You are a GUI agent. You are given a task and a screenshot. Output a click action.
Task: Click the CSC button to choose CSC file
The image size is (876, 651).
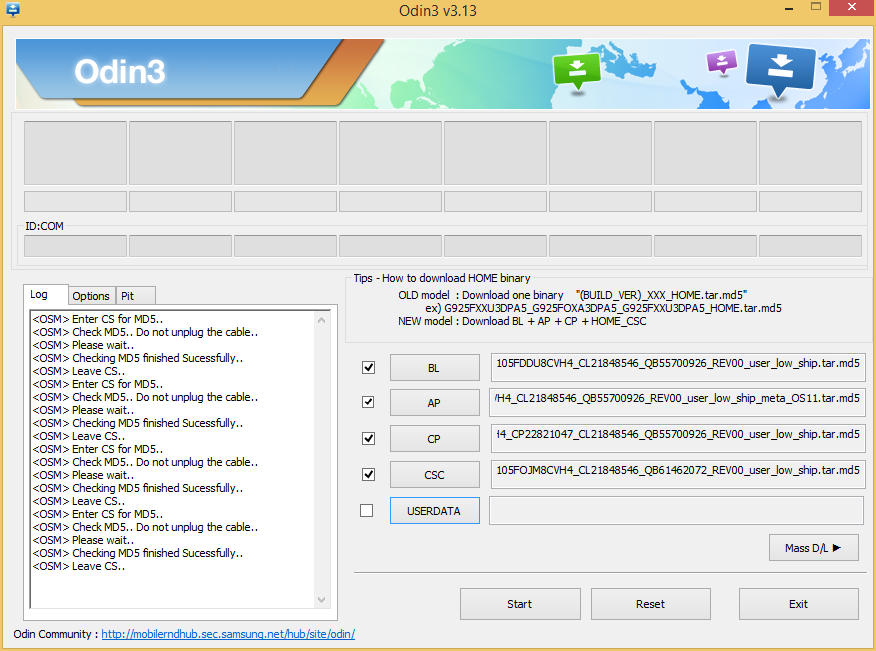tap(434, 475)
